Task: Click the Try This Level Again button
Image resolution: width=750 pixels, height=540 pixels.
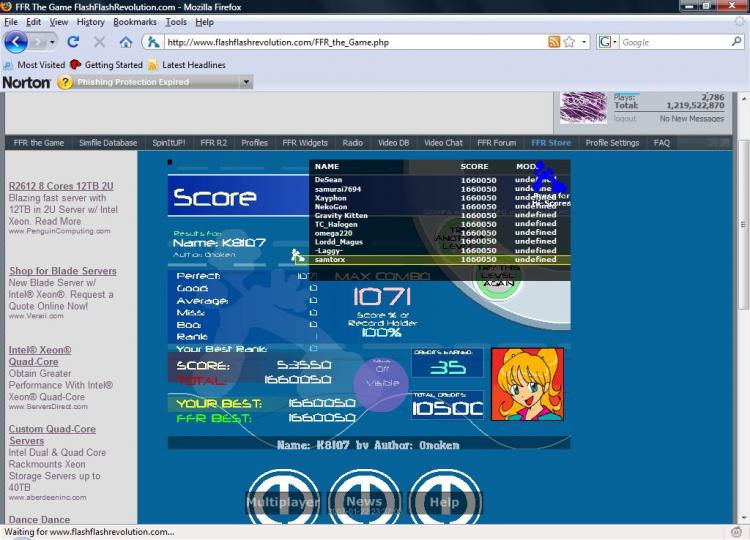Action: [x=498, y=278]
